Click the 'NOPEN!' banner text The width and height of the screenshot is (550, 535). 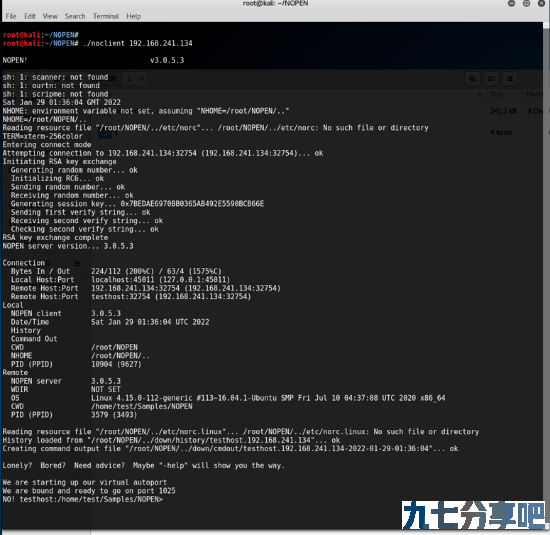(15, 60)
